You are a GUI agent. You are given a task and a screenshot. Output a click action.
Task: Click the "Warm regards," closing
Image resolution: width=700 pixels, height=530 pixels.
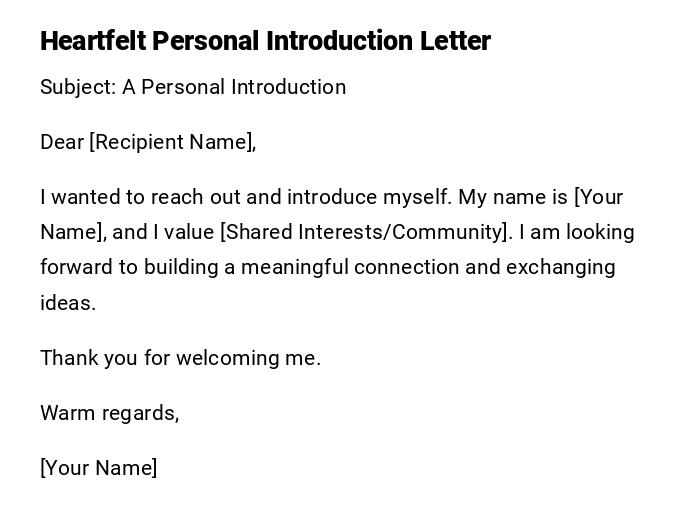pos(109,413)
